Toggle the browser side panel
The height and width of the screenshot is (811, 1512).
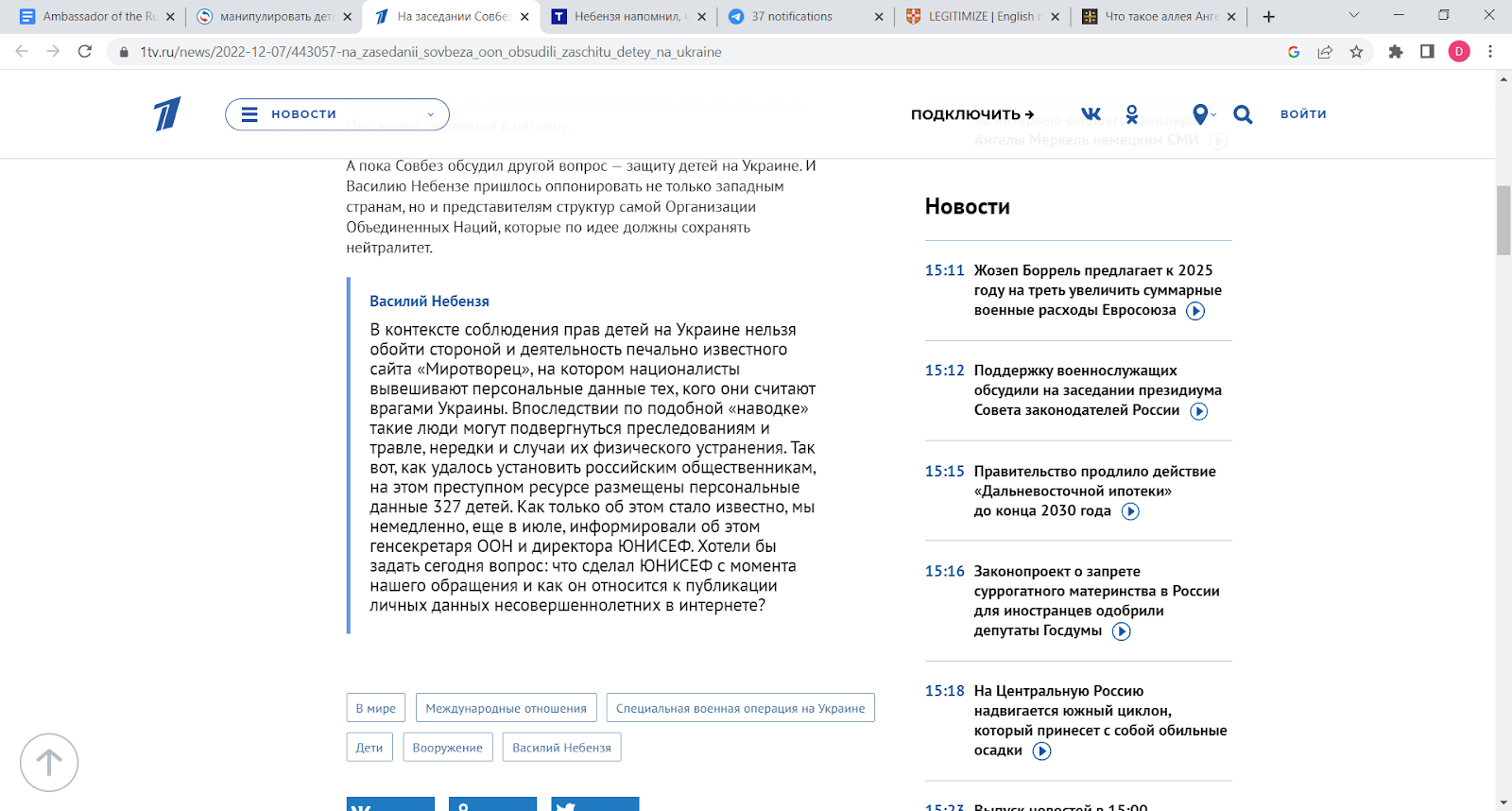(x=1427, y=52)
